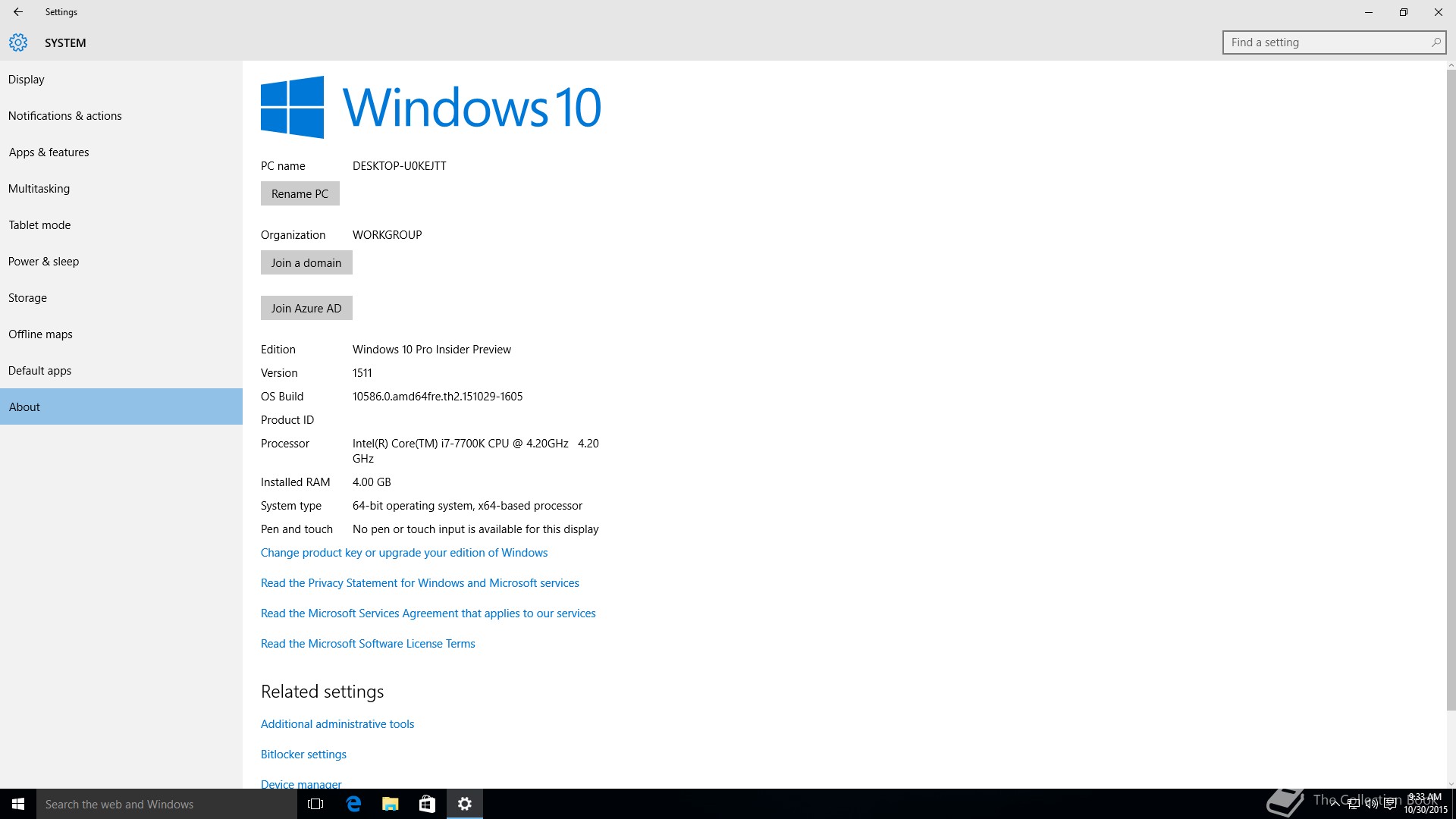Open the Privacy Statement link
1456x819 pixels.
coord(420,583)
